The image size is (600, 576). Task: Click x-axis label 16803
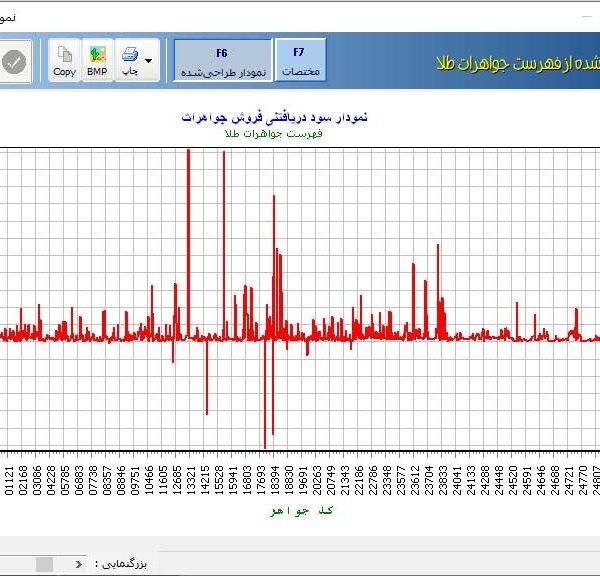[247, 480]
